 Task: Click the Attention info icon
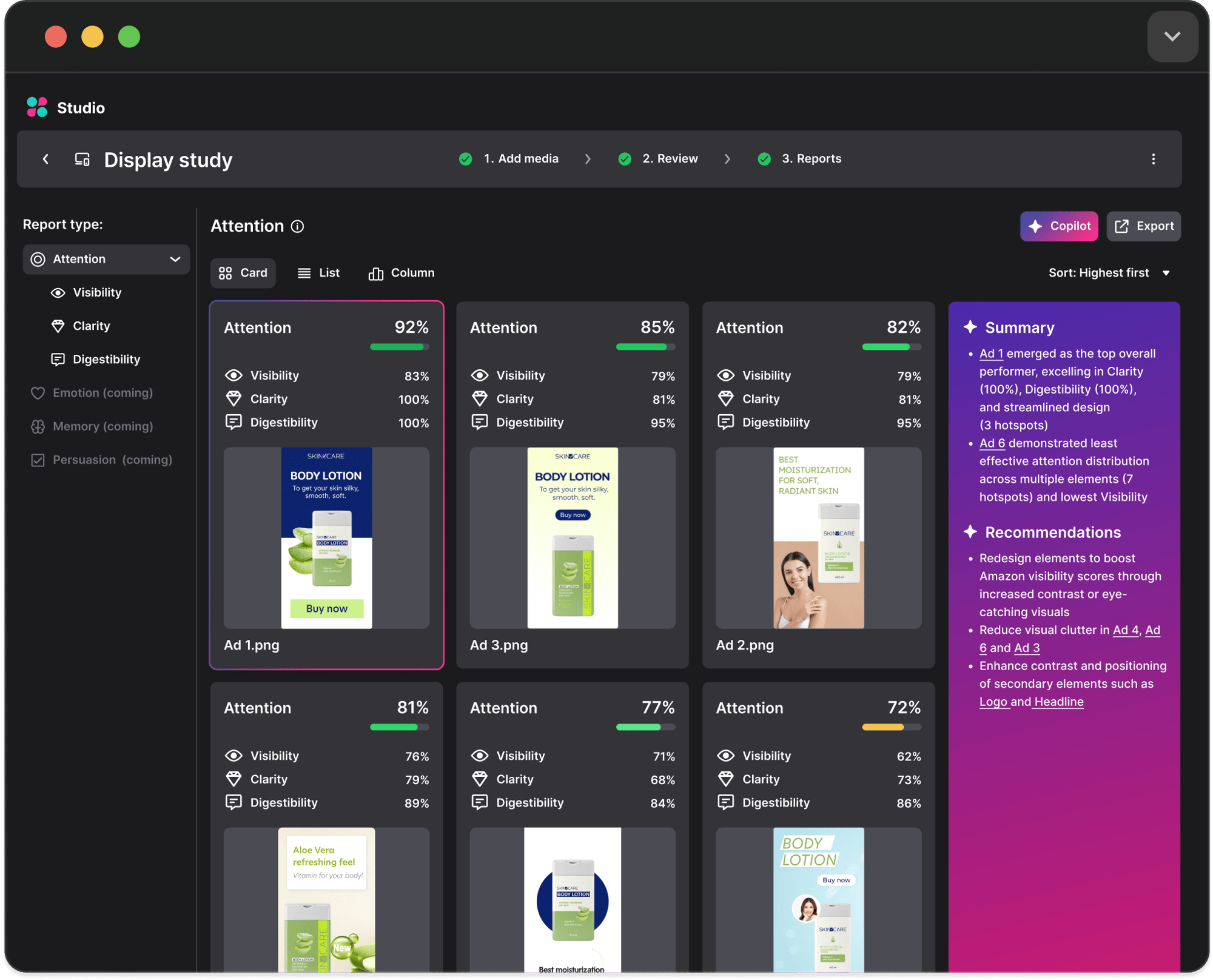coord(297,226)
